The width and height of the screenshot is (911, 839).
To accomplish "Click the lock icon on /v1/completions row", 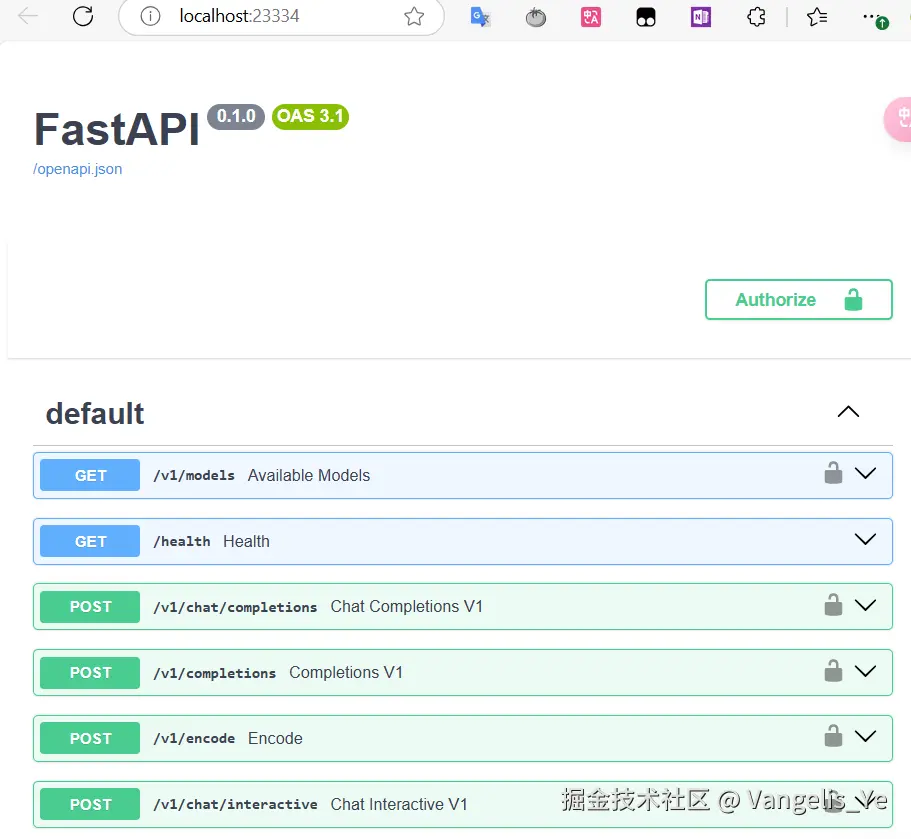I will pos(833,671).
